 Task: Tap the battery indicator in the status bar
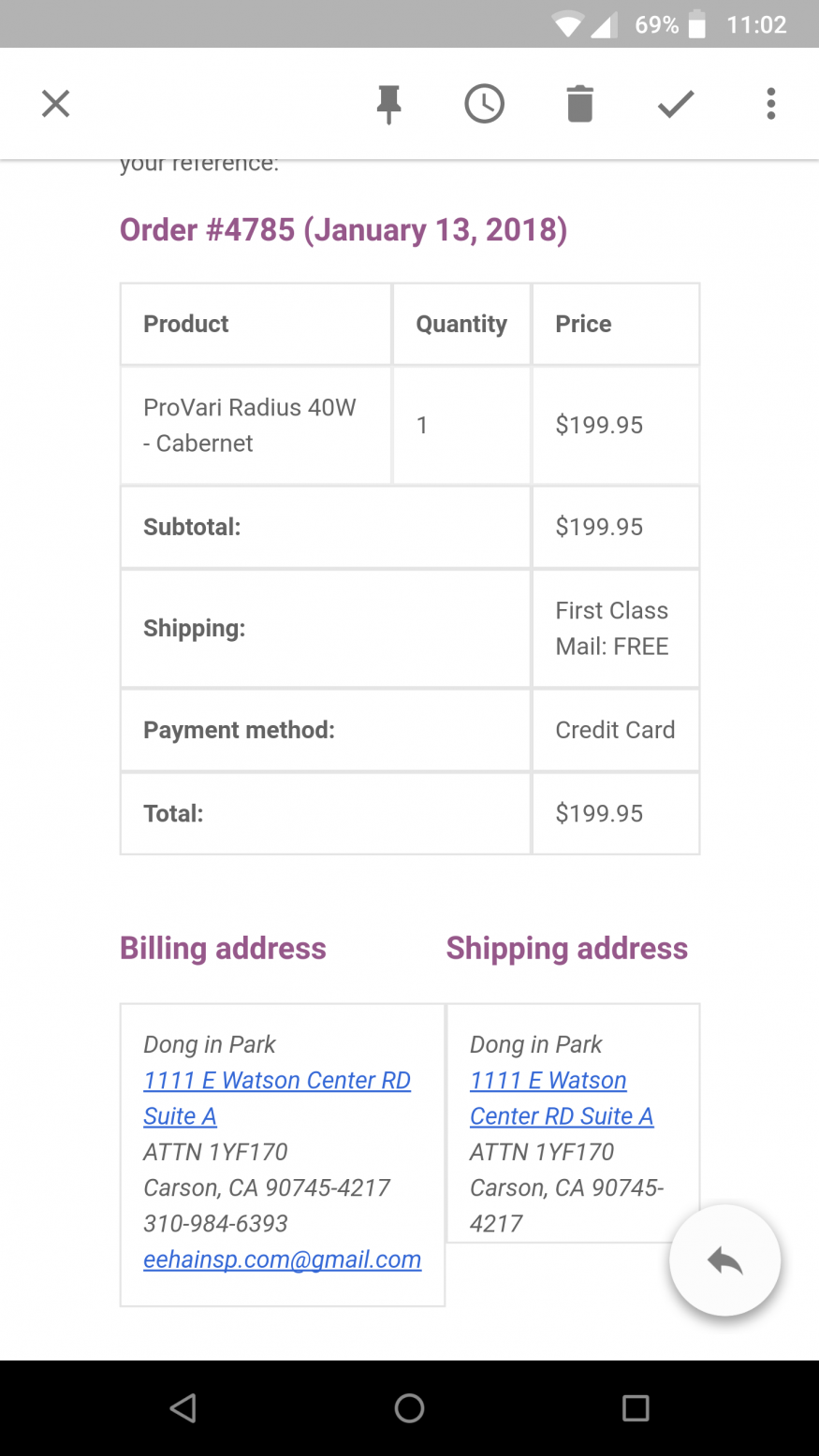coord(696,24)
